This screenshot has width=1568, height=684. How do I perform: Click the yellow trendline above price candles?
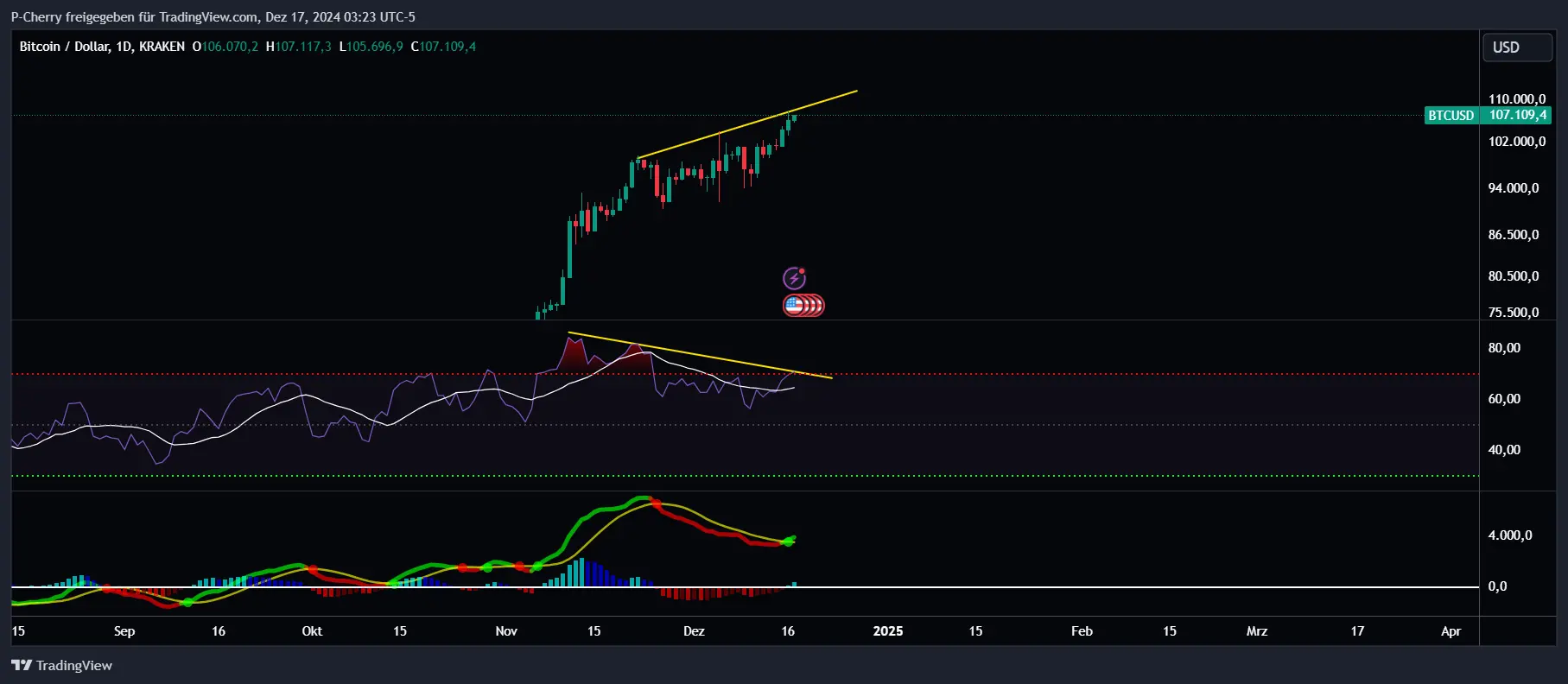point(747,124)
